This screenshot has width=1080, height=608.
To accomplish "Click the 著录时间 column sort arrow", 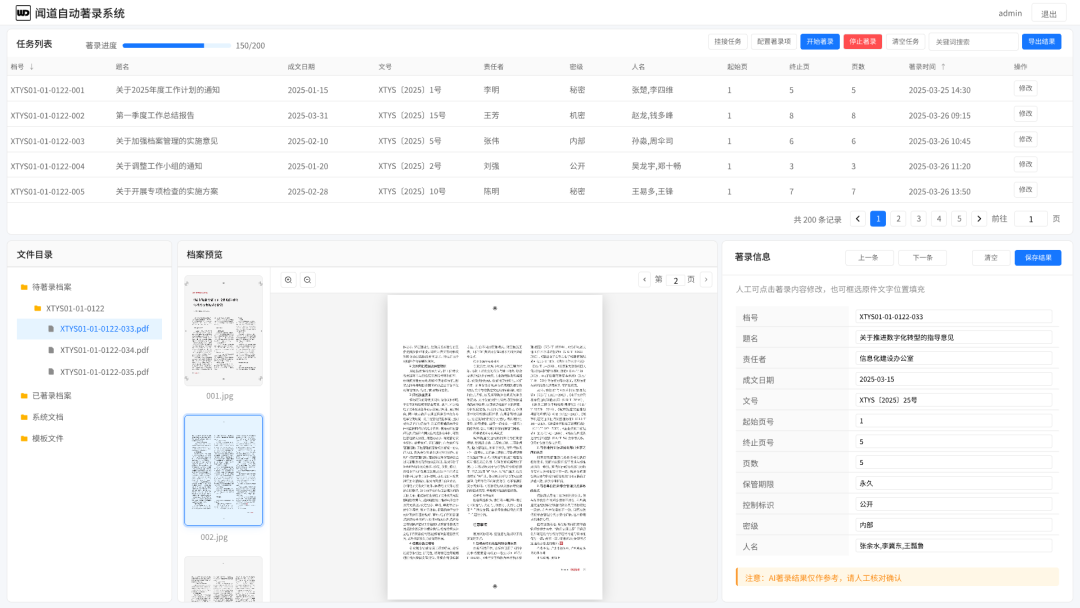I will (x=943, y=67).
